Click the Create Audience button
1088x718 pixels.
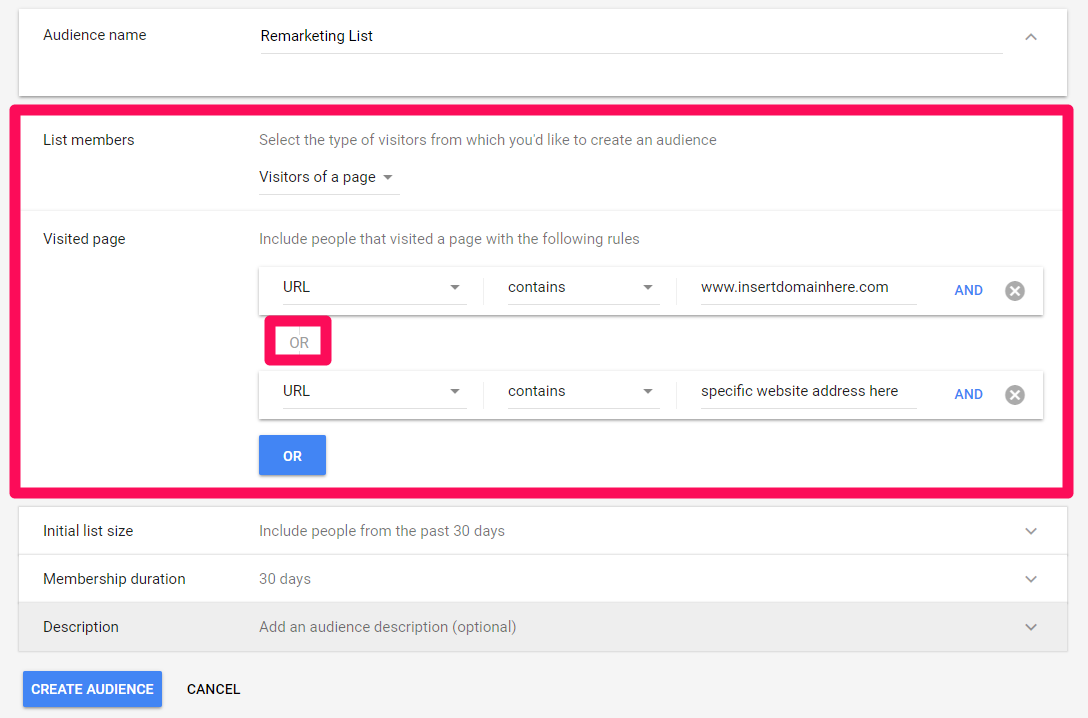(92, 689)
